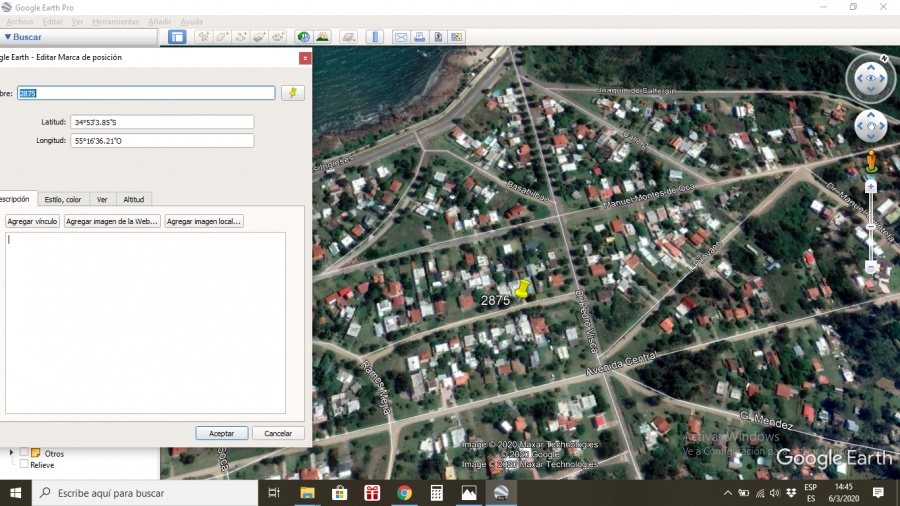Click the Add Placemark toolbar icon
Image resolution: width=900 pixels, height=506 pixels.
(x=204, y=37)
